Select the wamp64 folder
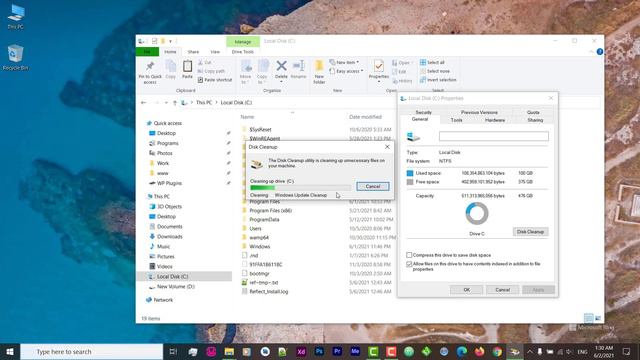The image size is (640, 360). click(259, 238)
